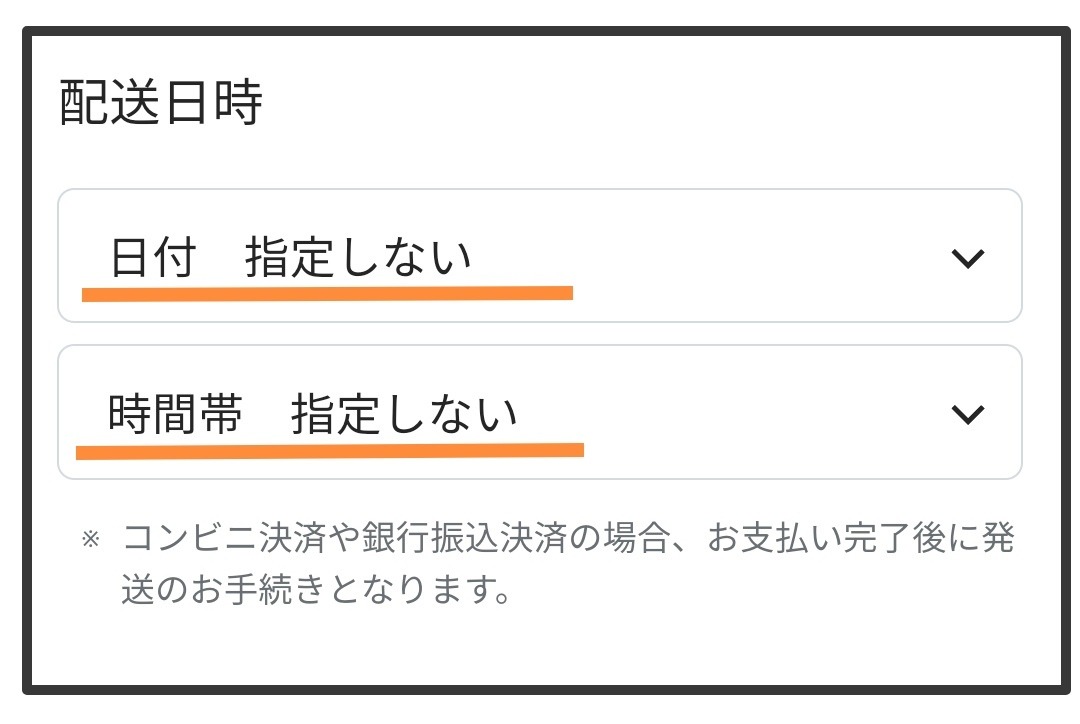Click the ※ note marker symbol

click(x=90, y=540)
